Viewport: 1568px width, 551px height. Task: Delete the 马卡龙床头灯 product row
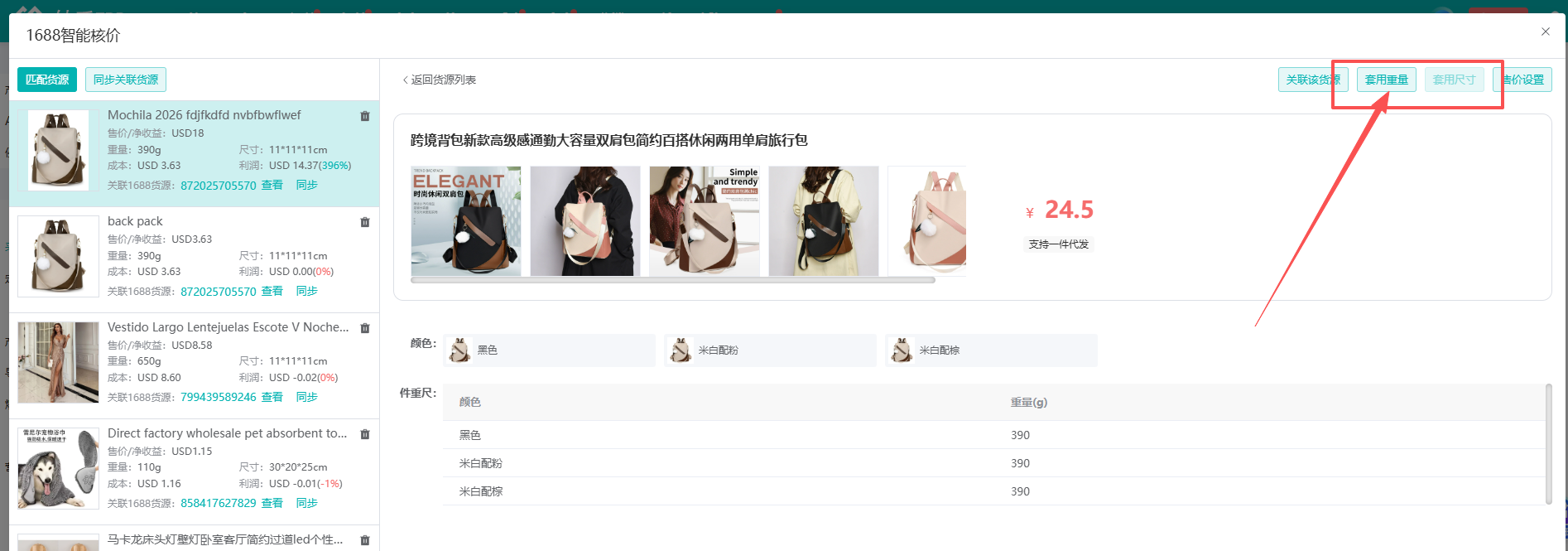tap(365, 540)
